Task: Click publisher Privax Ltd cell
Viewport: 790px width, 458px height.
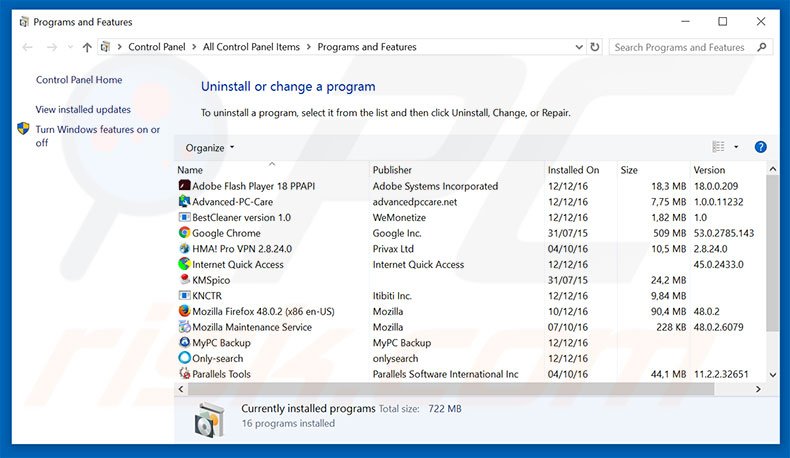Action: (393, 248)
